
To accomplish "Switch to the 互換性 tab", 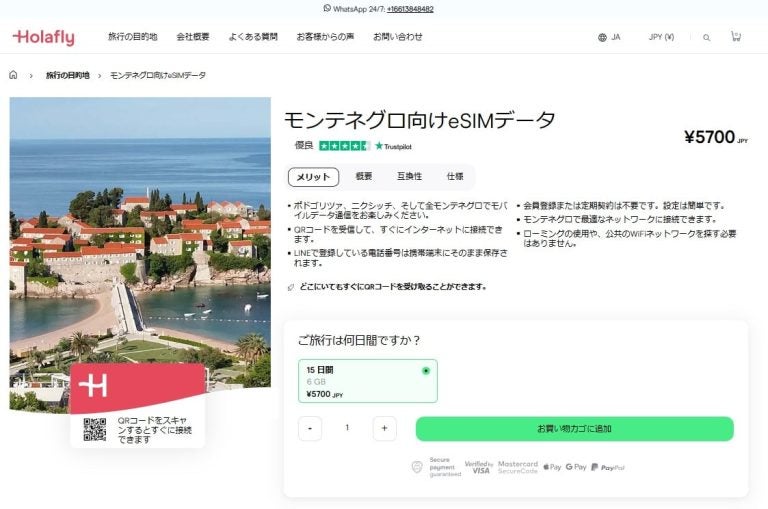I will pos(409,176).
